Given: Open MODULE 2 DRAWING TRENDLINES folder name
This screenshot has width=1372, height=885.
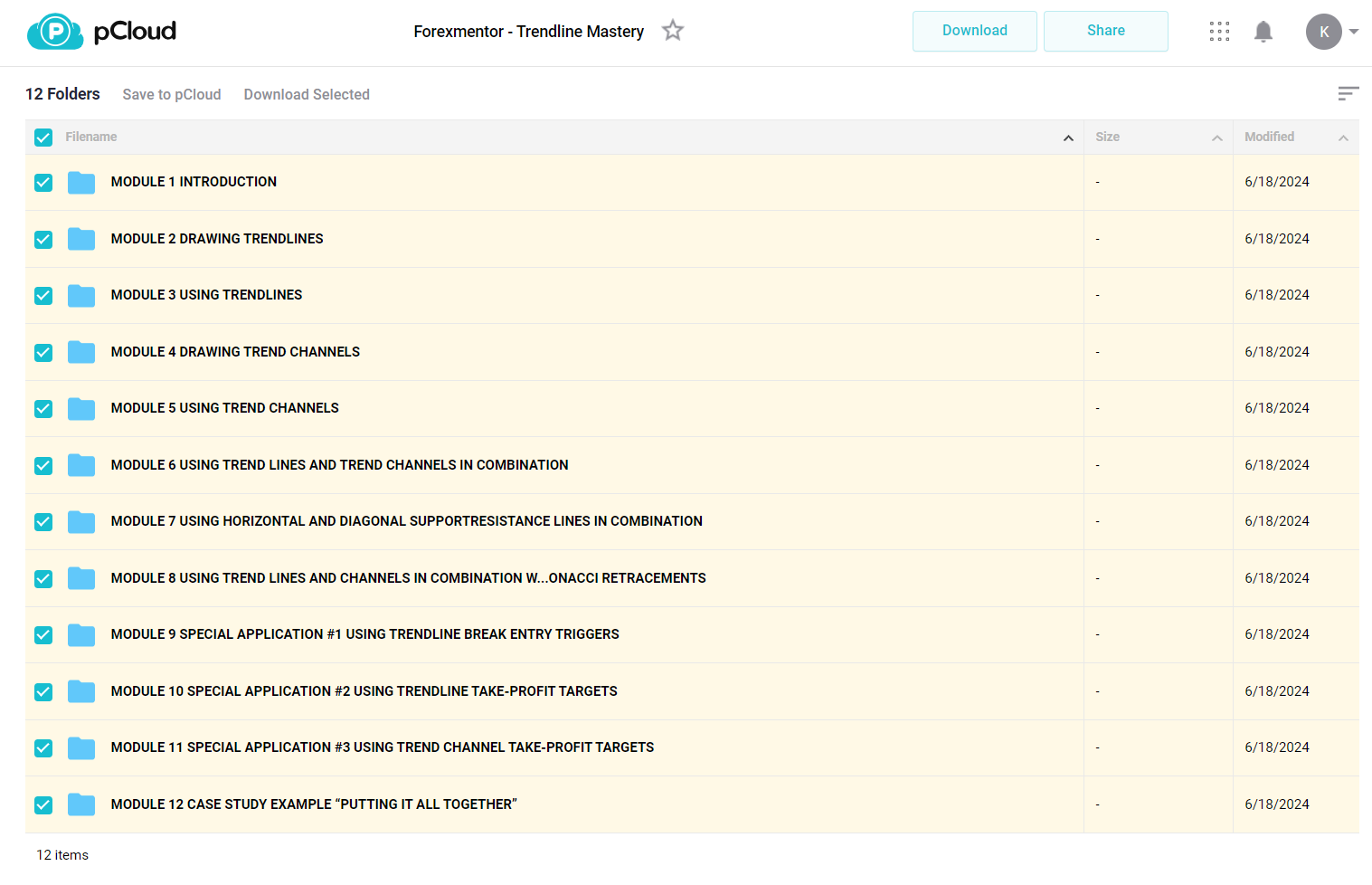Looking at the screenshot, I should [217, 239].
